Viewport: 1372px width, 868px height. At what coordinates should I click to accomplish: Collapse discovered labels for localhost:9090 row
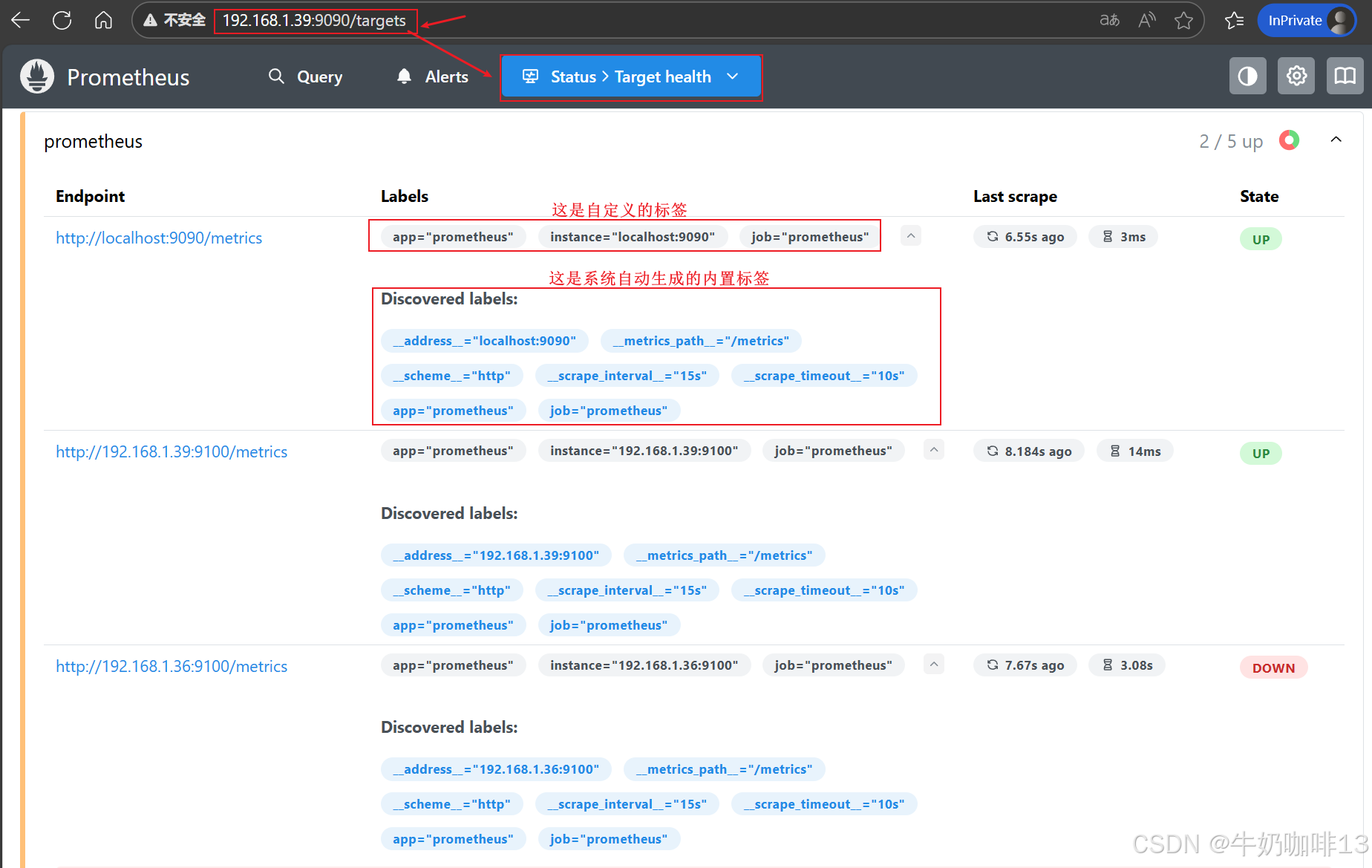pos(911,236)
